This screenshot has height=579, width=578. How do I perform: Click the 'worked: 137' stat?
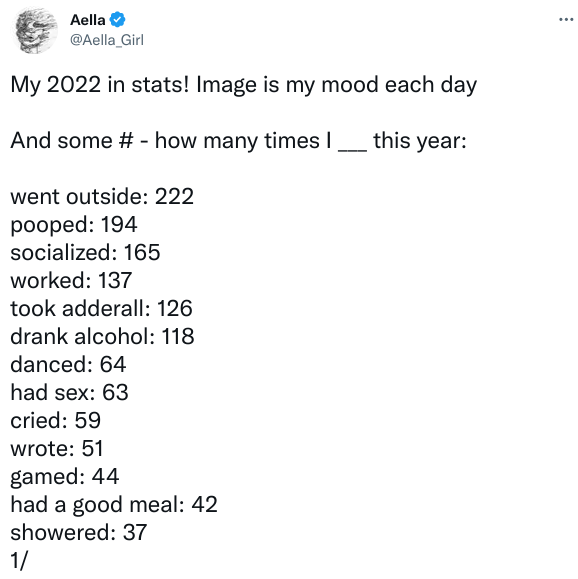coord(71,281)
